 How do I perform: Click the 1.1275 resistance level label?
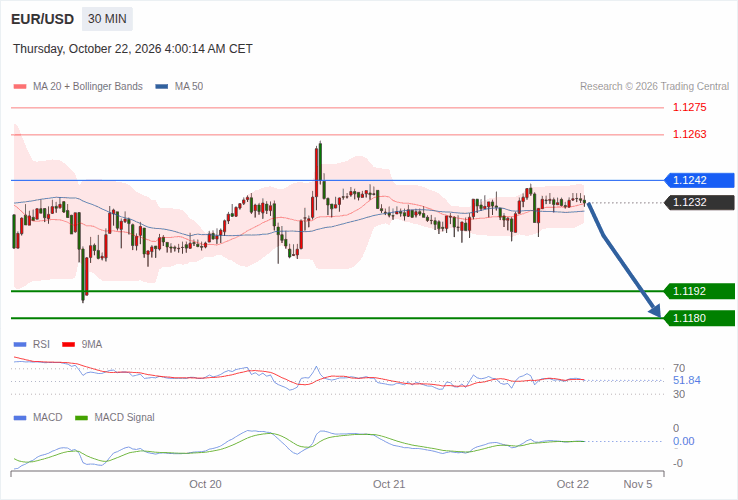coord(690,107)
